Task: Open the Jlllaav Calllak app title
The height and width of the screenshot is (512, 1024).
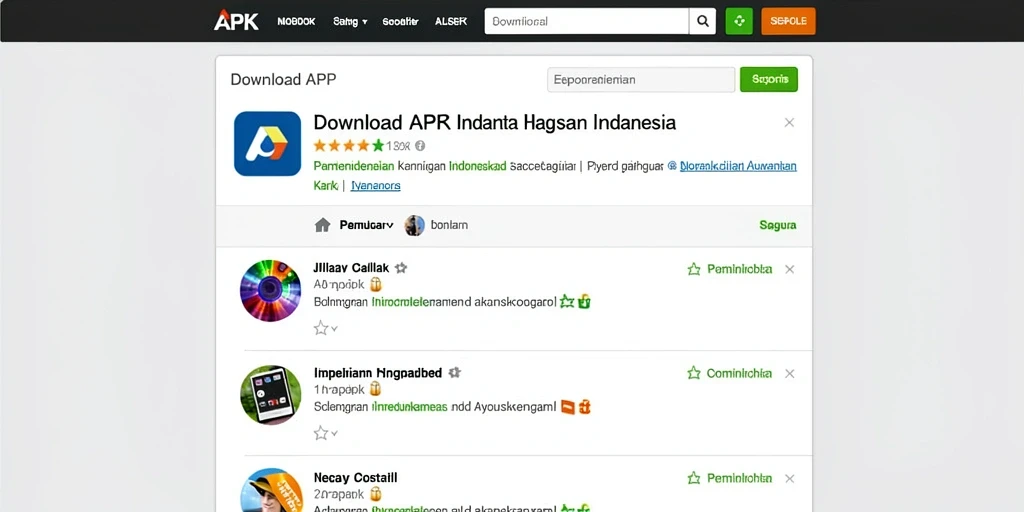Action: tap(351, 268)
